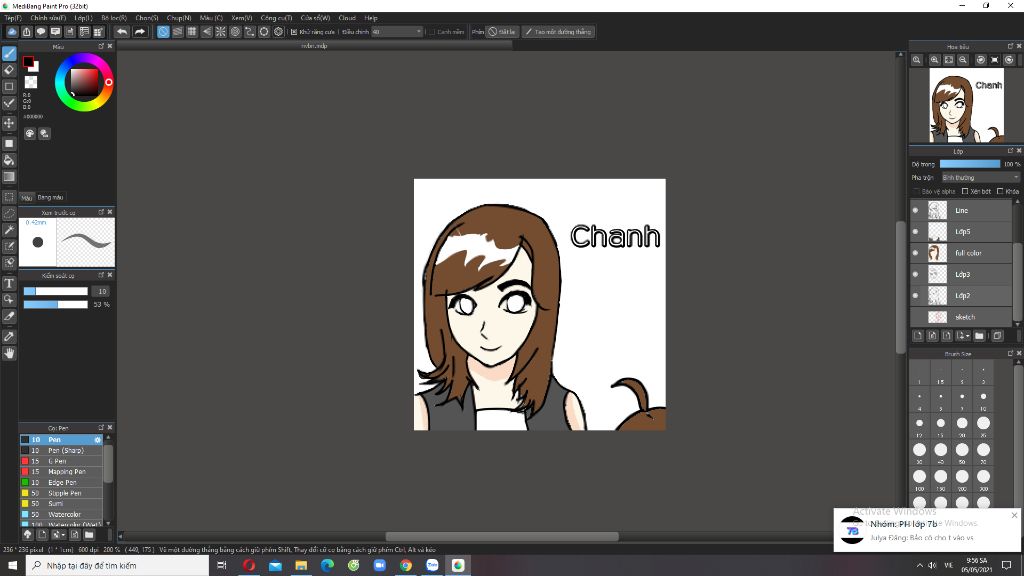Toggle the Khử răng cưa anti-aliasing checkbox
The width and height of the screenshot is (1024, 576).
click(294, 31)
